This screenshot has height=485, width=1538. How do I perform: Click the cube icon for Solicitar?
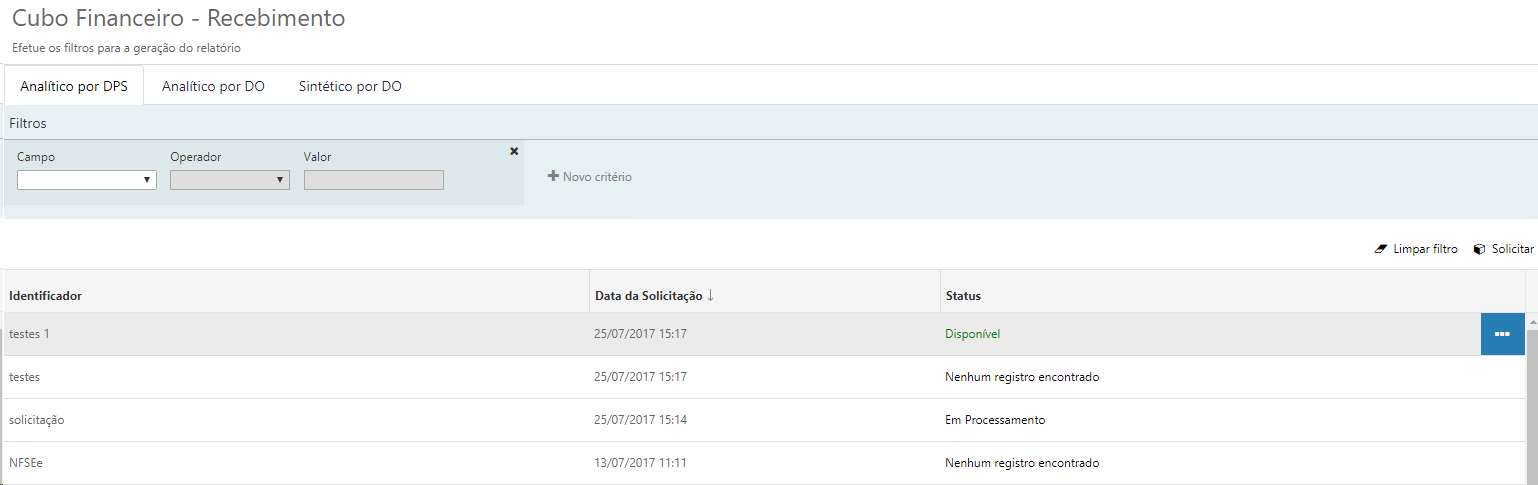click(x=1479, y=249)
